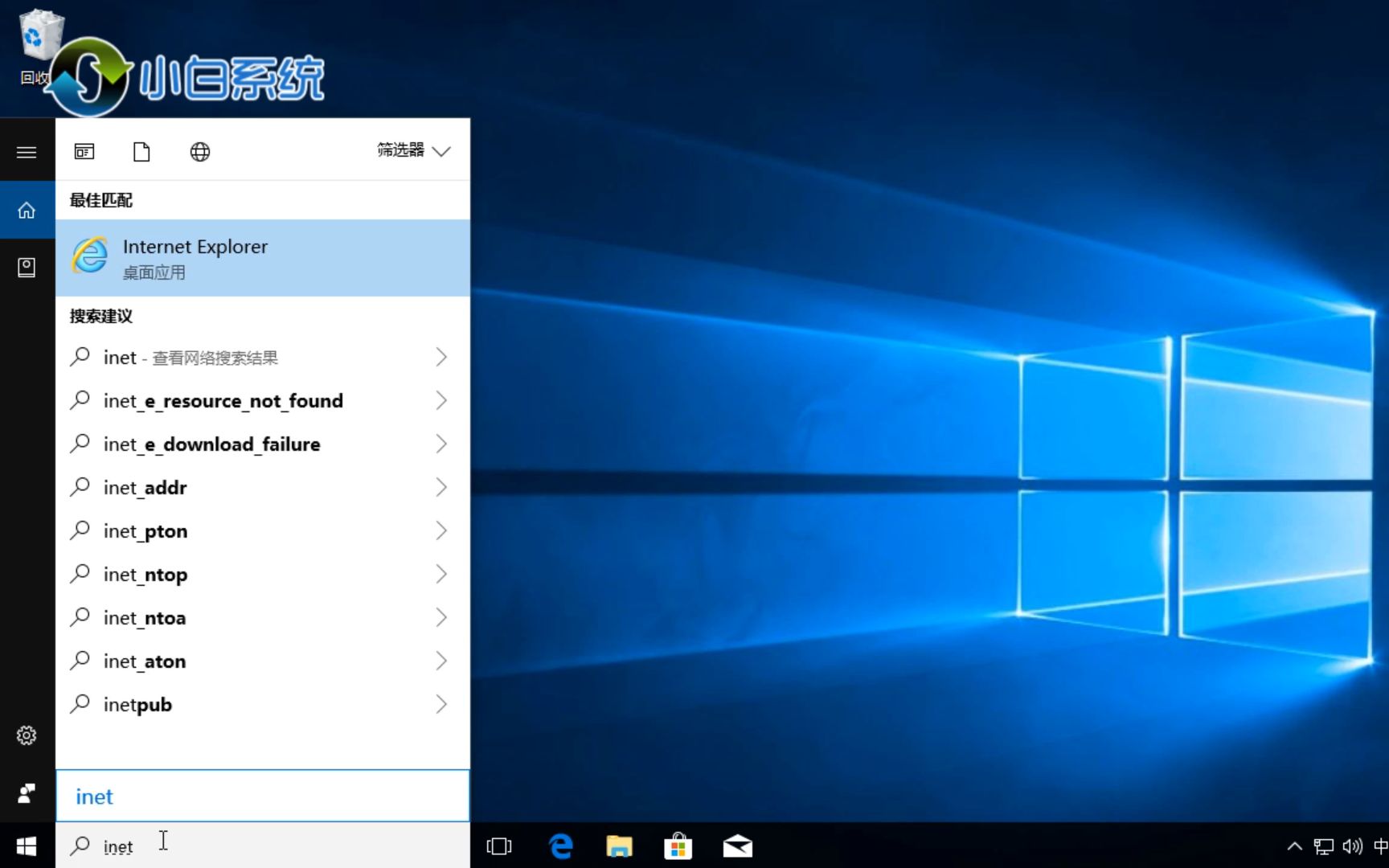
Task: Open the hamburger menu in the search pane
Action: tap(27, 151)
